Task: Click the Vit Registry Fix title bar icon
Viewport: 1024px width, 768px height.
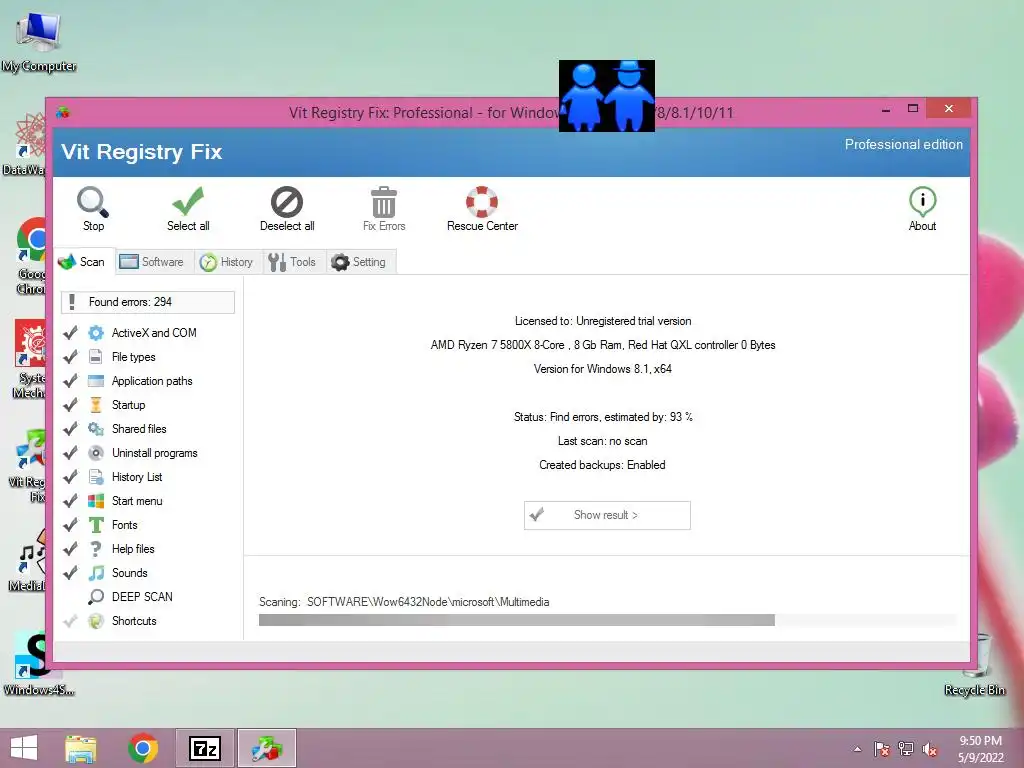Action: pos(63,112)
